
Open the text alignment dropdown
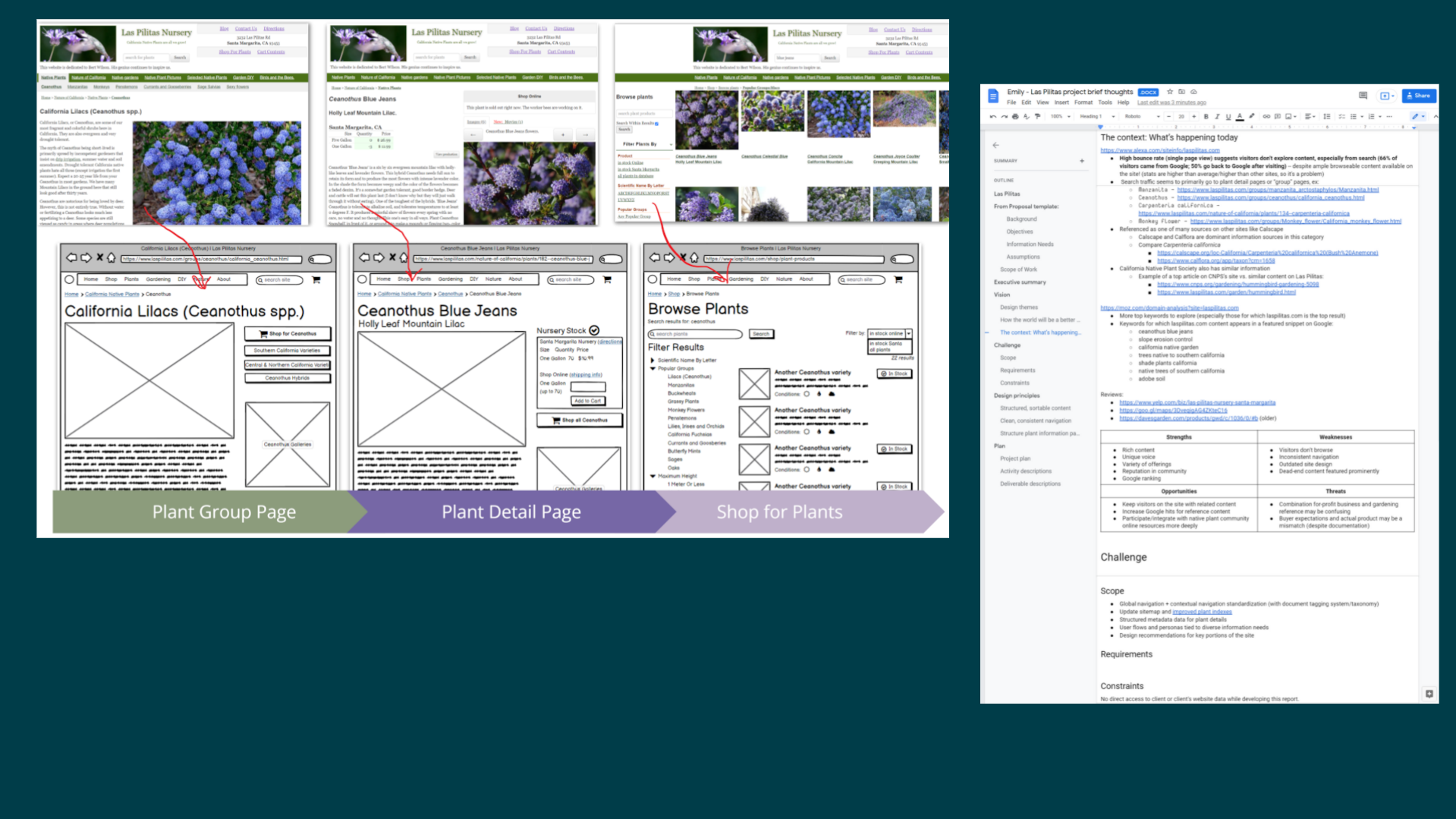pos(1310,116)
